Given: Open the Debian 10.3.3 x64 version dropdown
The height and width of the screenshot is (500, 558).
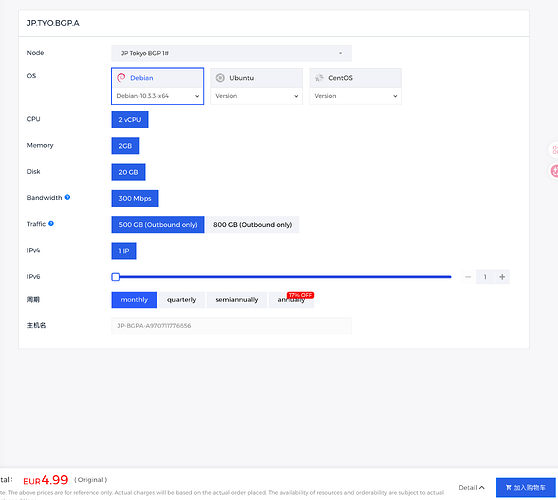Looking at the screenshot, I should pos(157,96).
